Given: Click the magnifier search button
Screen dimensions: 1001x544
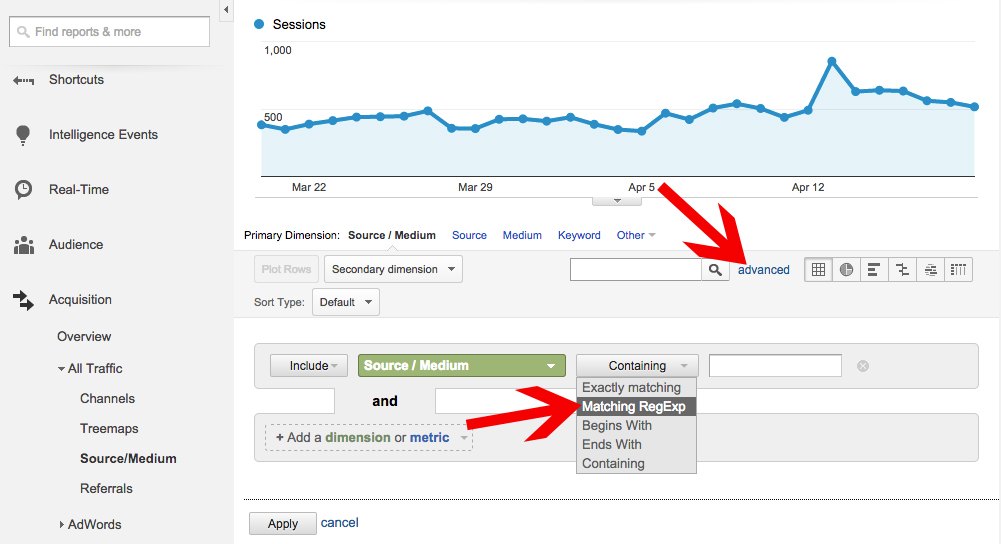Looking at the screenshot, I should coord(715,269).
